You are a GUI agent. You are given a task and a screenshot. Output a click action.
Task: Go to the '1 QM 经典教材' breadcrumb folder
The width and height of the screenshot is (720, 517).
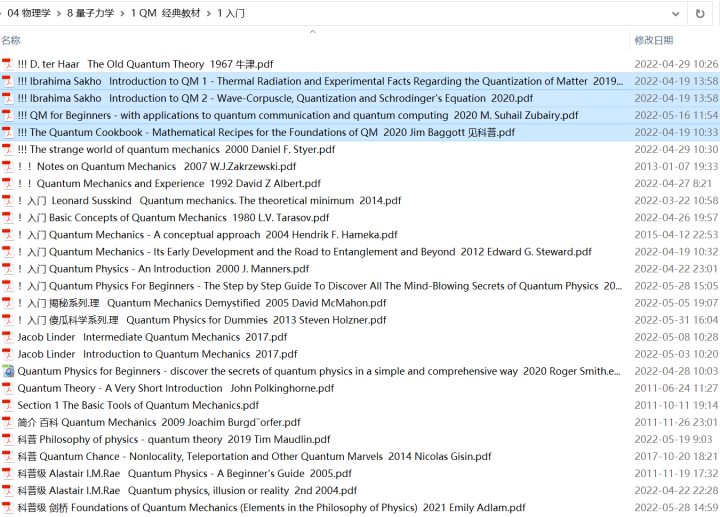(x=165, y=13)
